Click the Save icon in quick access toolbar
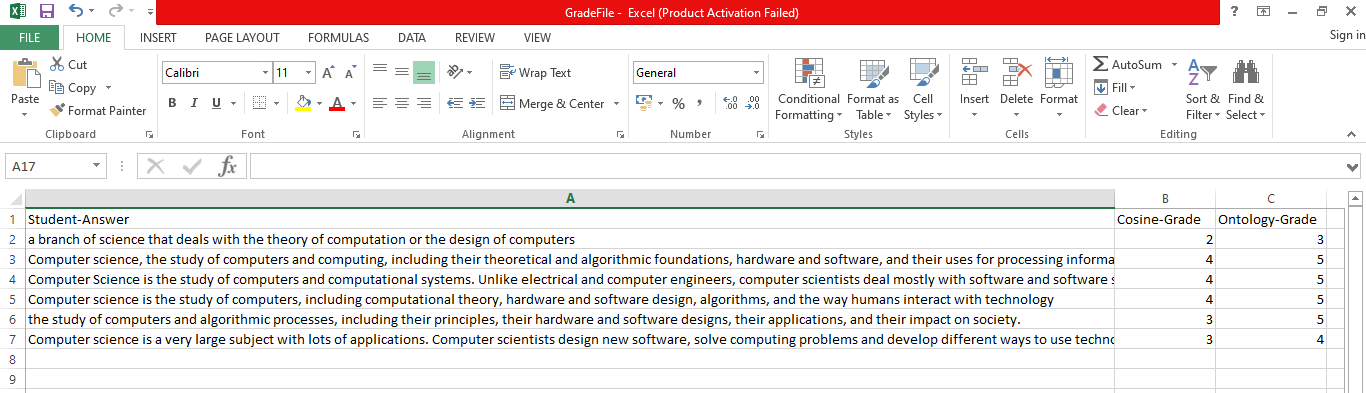The width and height of the screenshot is (1366, 393). coord(46,12)
